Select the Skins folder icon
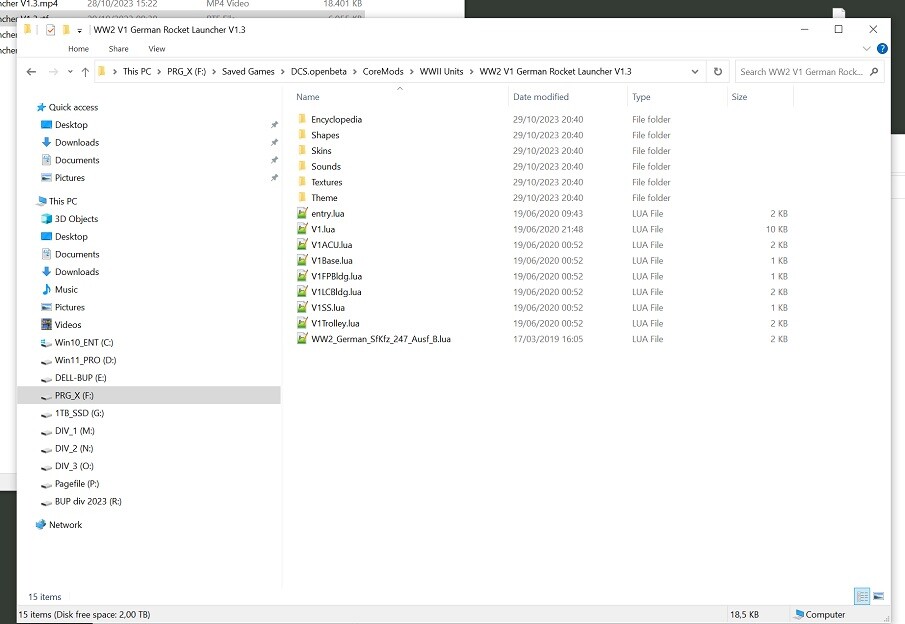This screenshot has height=624, width=905. point(302,150)
